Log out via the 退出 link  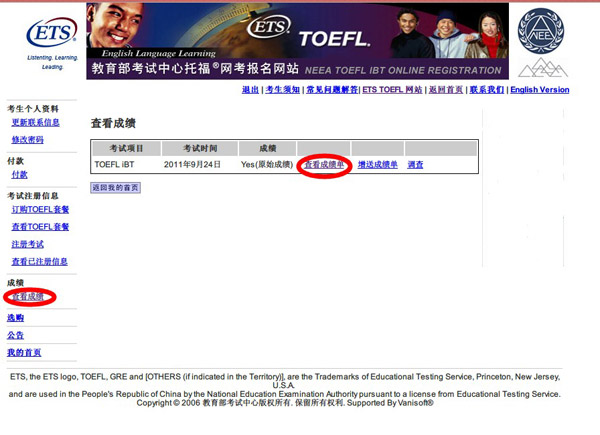(x=250, y=90)
